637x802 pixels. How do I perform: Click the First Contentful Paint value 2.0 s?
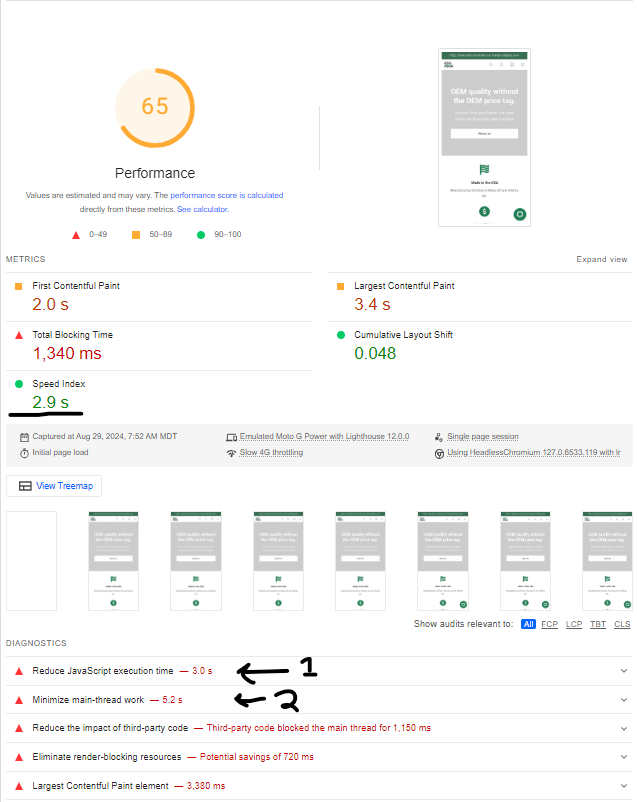coord(50,304)
